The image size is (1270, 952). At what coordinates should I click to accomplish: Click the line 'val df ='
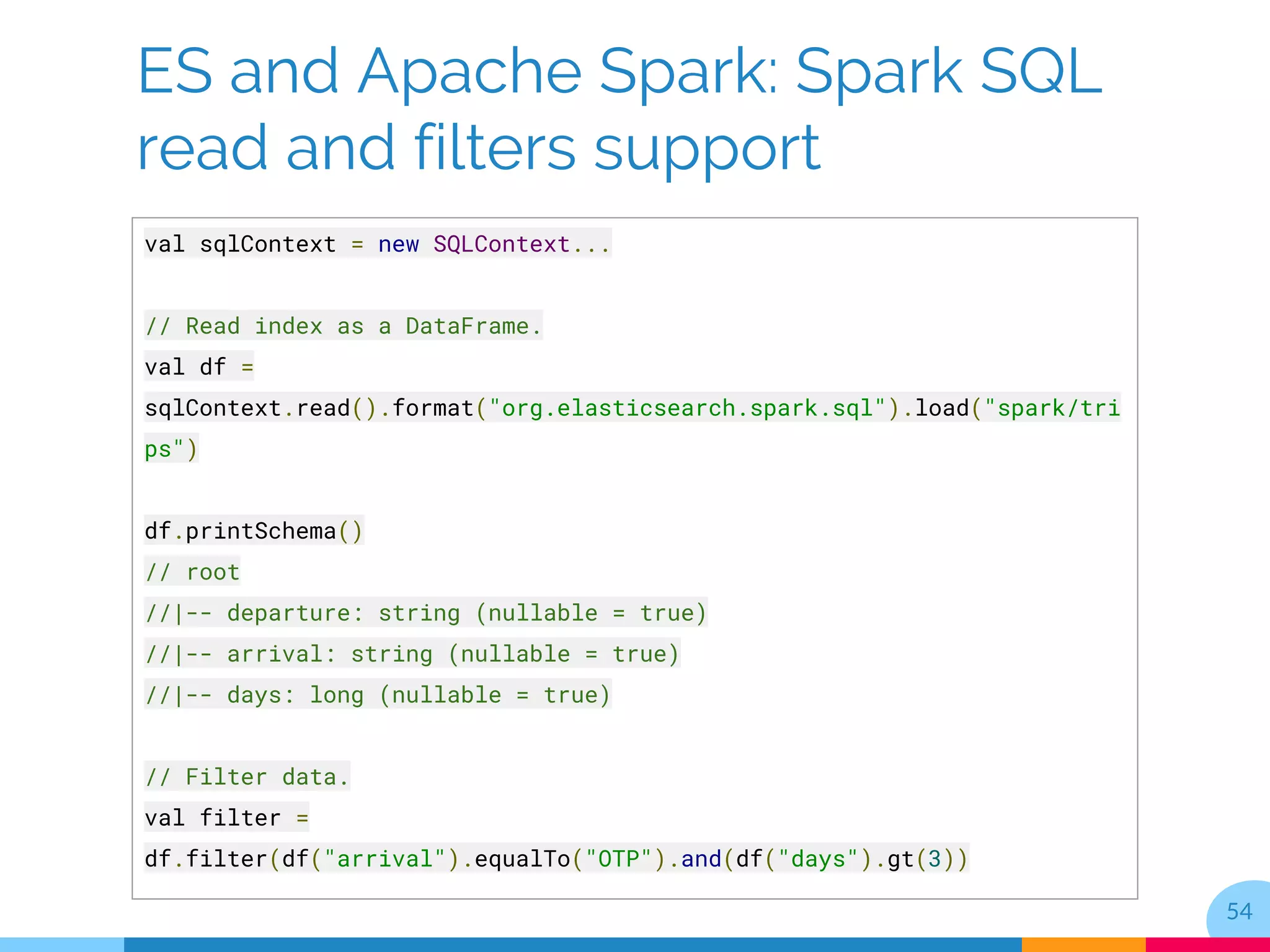pos(199,366)
